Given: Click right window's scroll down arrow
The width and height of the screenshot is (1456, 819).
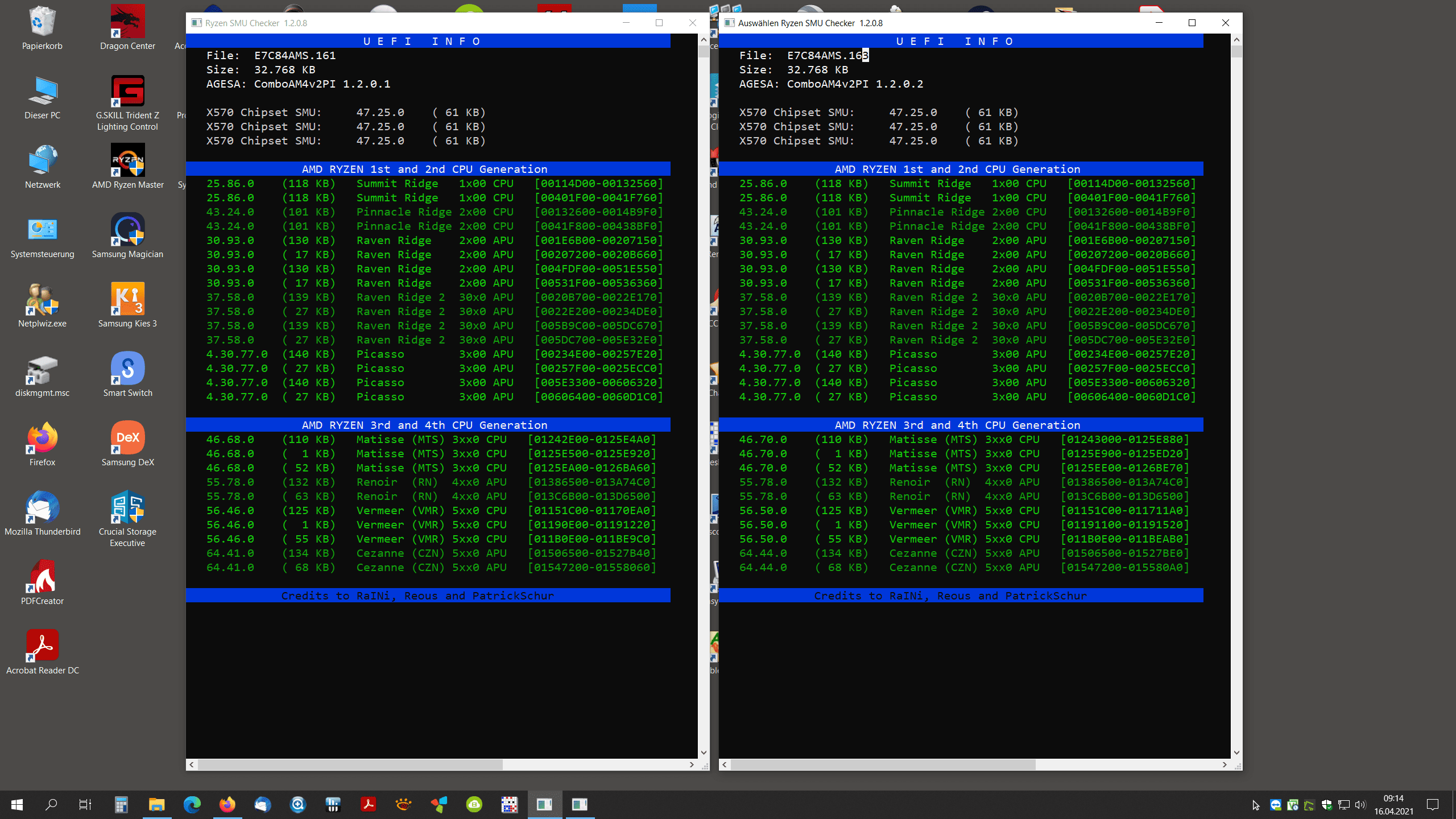Looking at the screenshot, I should pos(1236,752).
